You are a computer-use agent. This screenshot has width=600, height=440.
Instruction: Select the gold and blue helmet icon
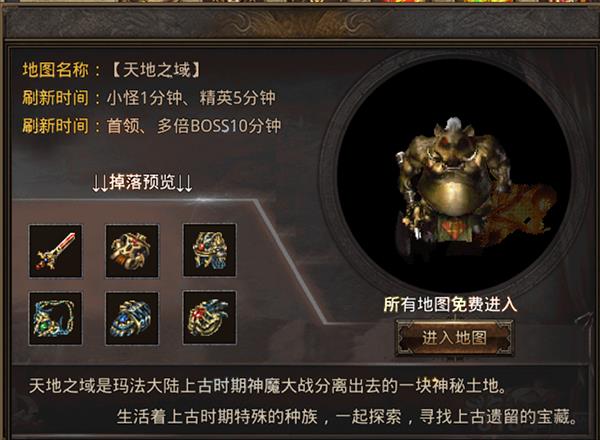[209, 250]
